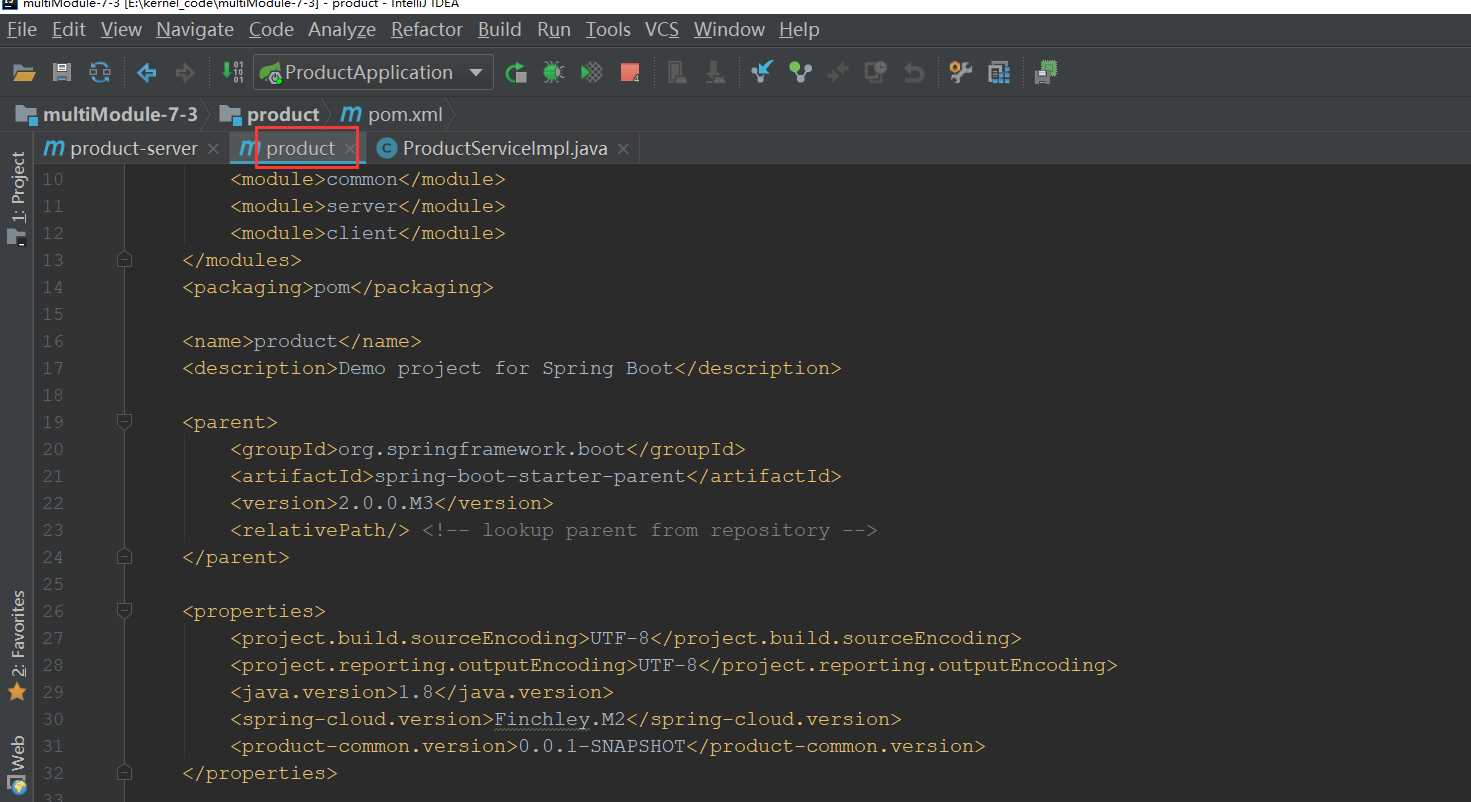Screen dimensions: 1471x802
Task: Click version '2.0.0.M3' text
Action: pos(386,503)
